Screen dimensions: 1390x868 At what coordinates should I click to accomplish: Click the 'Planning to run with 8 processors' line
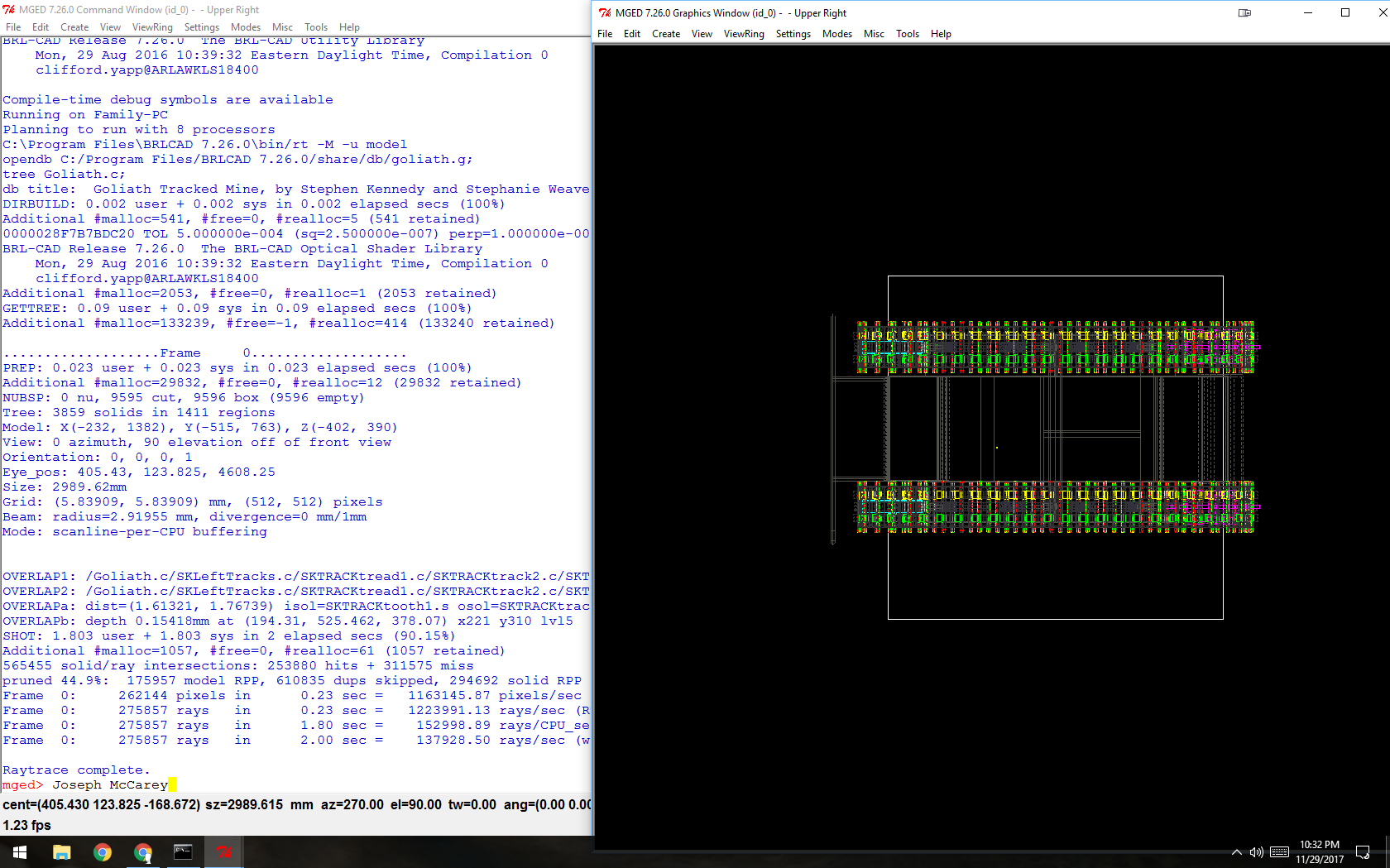[x=139, y=129]
